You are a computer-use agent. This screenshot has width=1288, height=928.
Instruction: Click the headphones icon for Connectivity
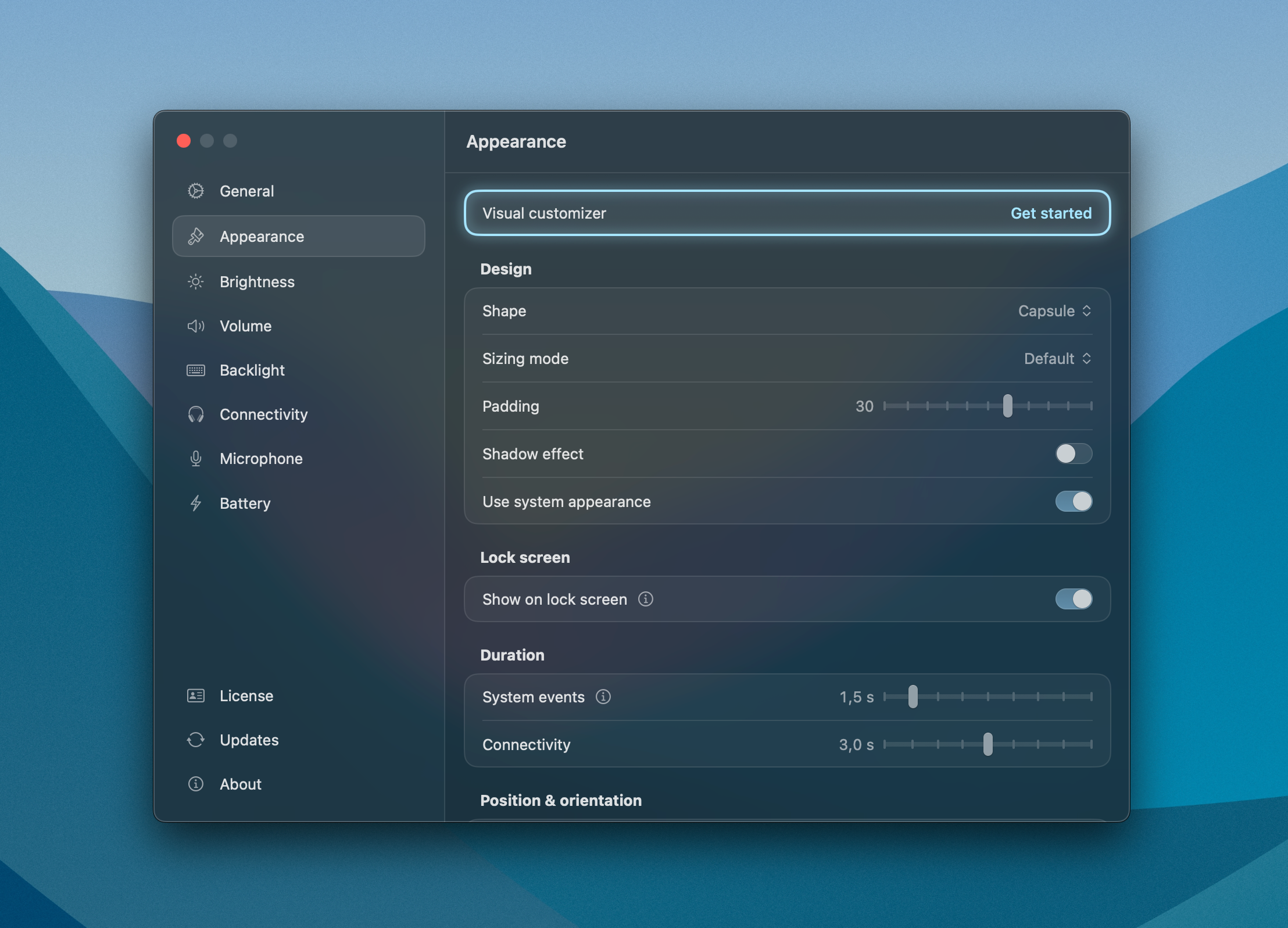(196, 415)
